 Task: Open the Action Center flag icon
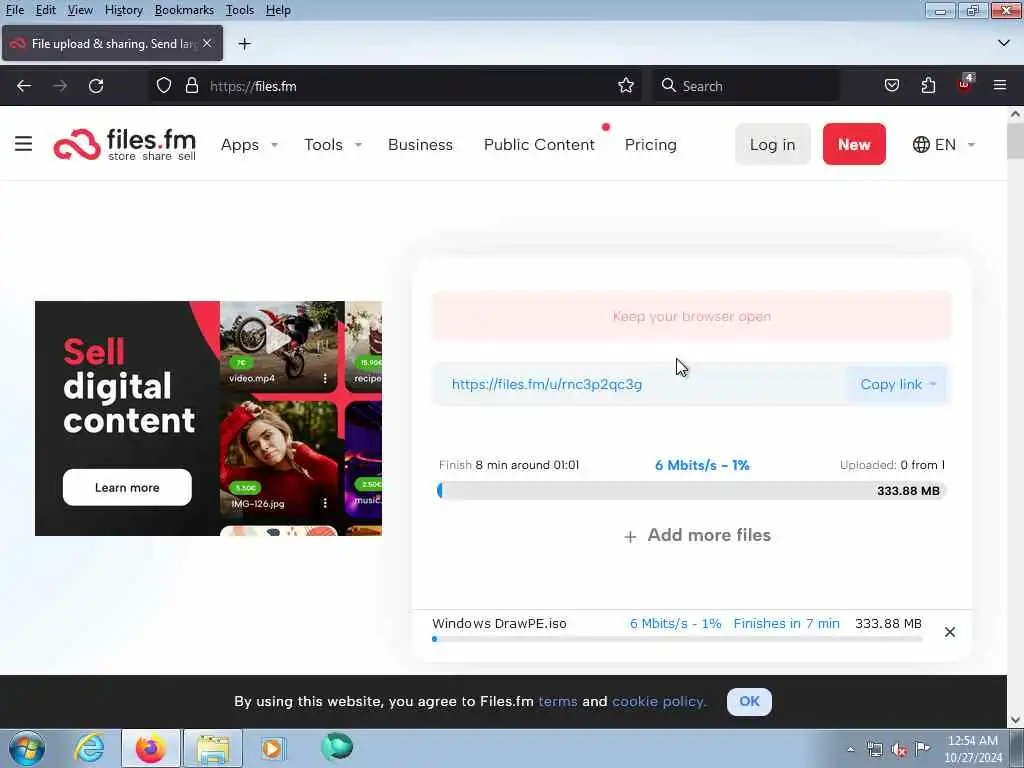[922, 748]
